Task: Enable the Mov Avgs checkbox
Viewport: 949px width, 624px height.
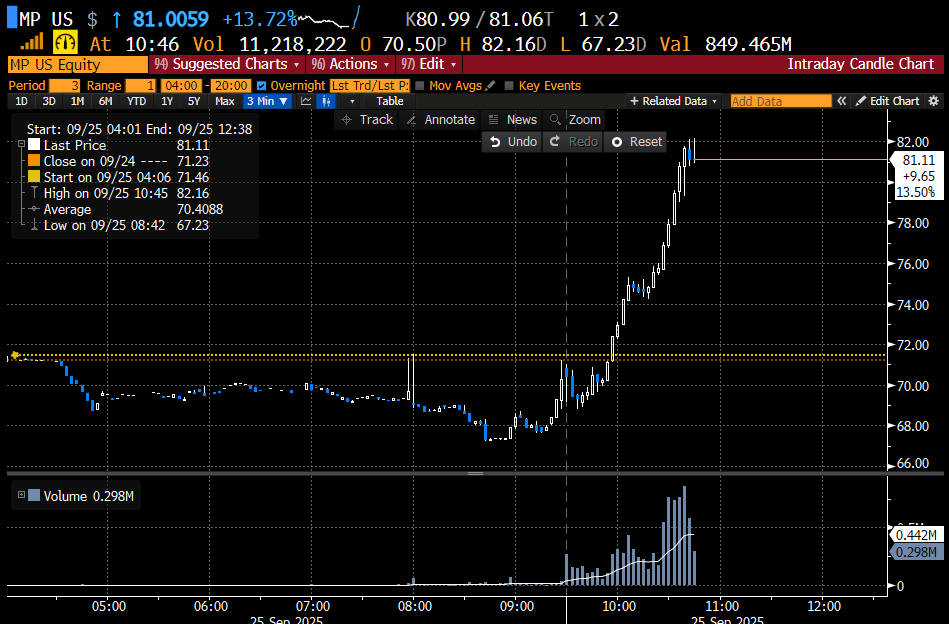Action: coord(420,85)
